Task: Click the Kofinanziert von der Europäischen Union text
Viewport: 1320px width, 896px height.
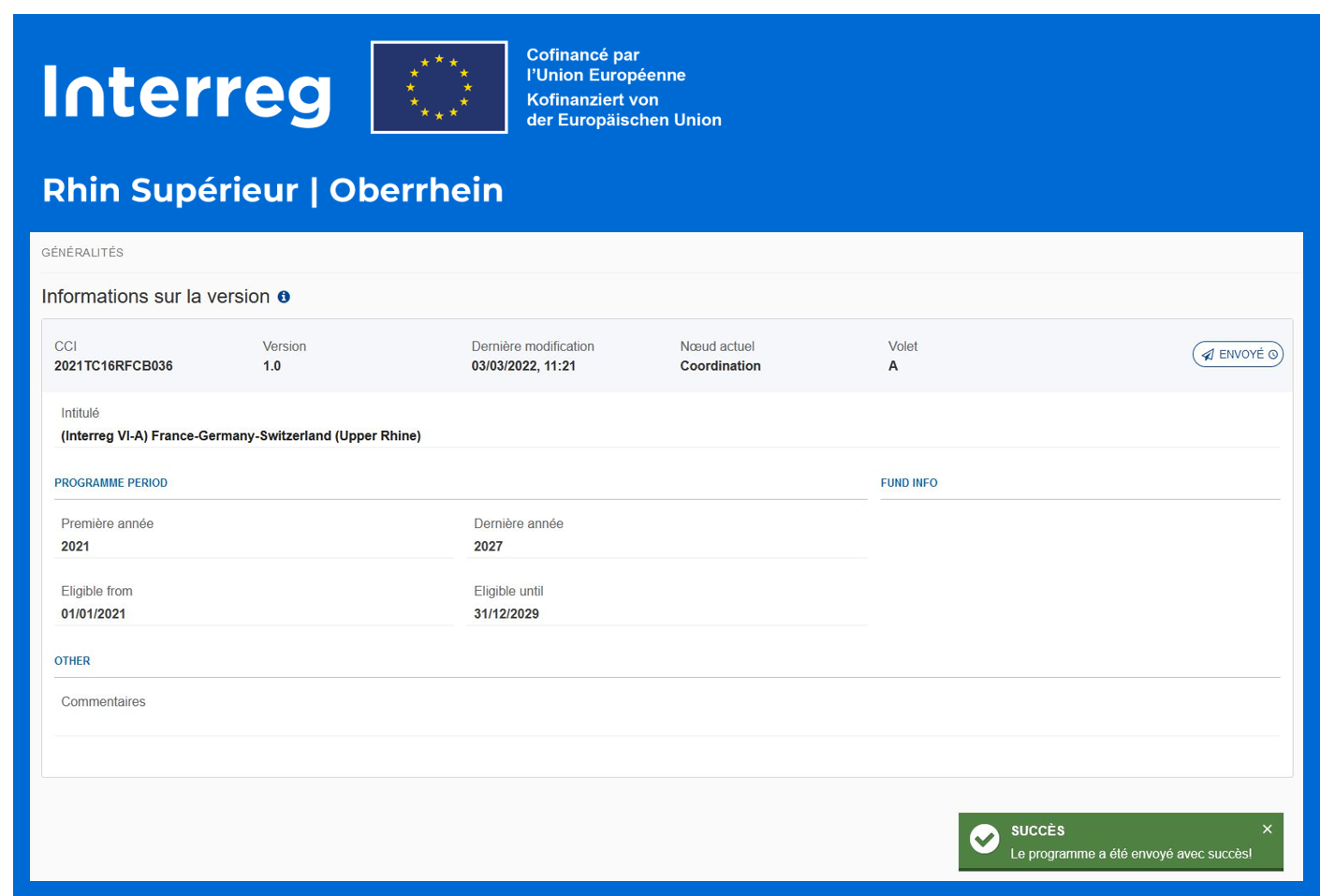Action: point(623,110)
